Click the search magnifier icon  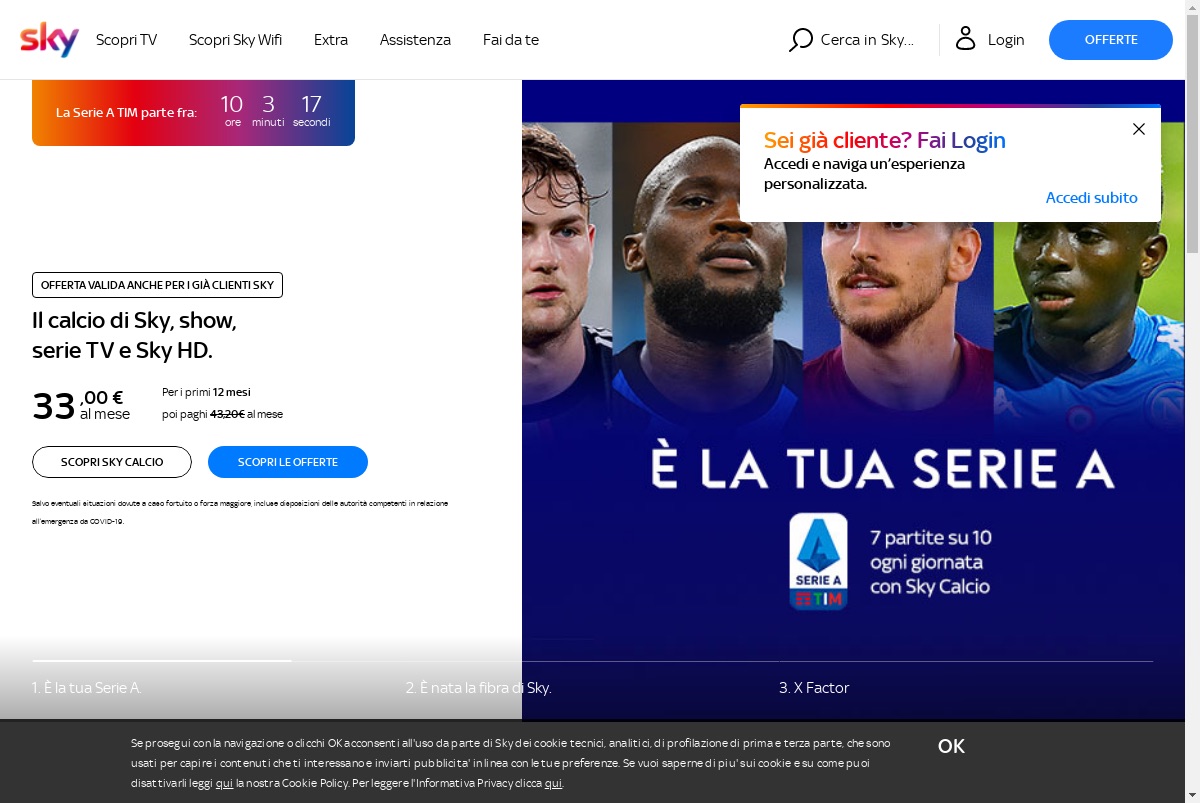800,40
